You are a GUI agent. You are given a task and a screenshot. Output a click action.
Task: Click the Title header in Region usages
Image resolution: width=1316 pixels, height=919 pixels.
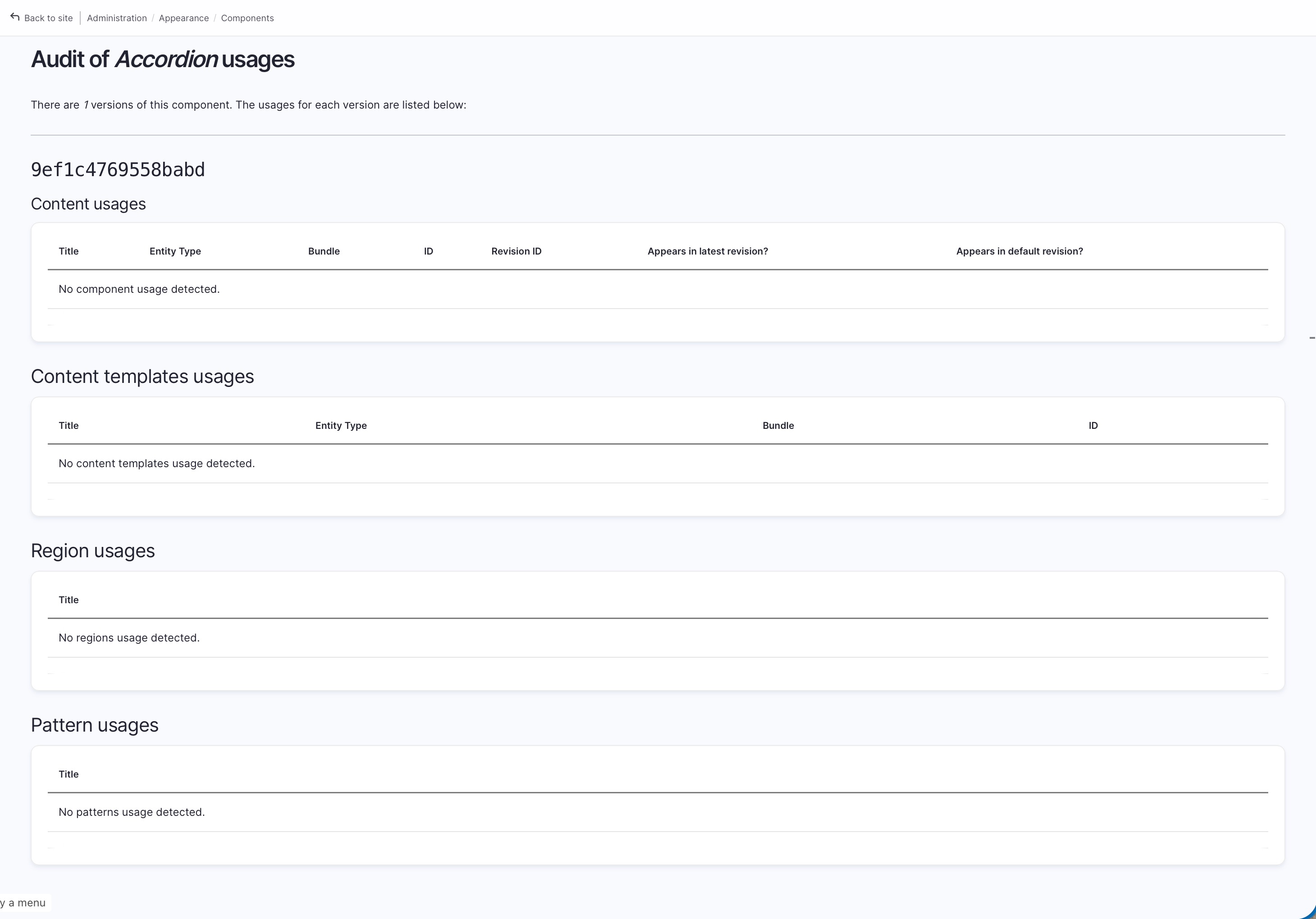coord(69,600)
